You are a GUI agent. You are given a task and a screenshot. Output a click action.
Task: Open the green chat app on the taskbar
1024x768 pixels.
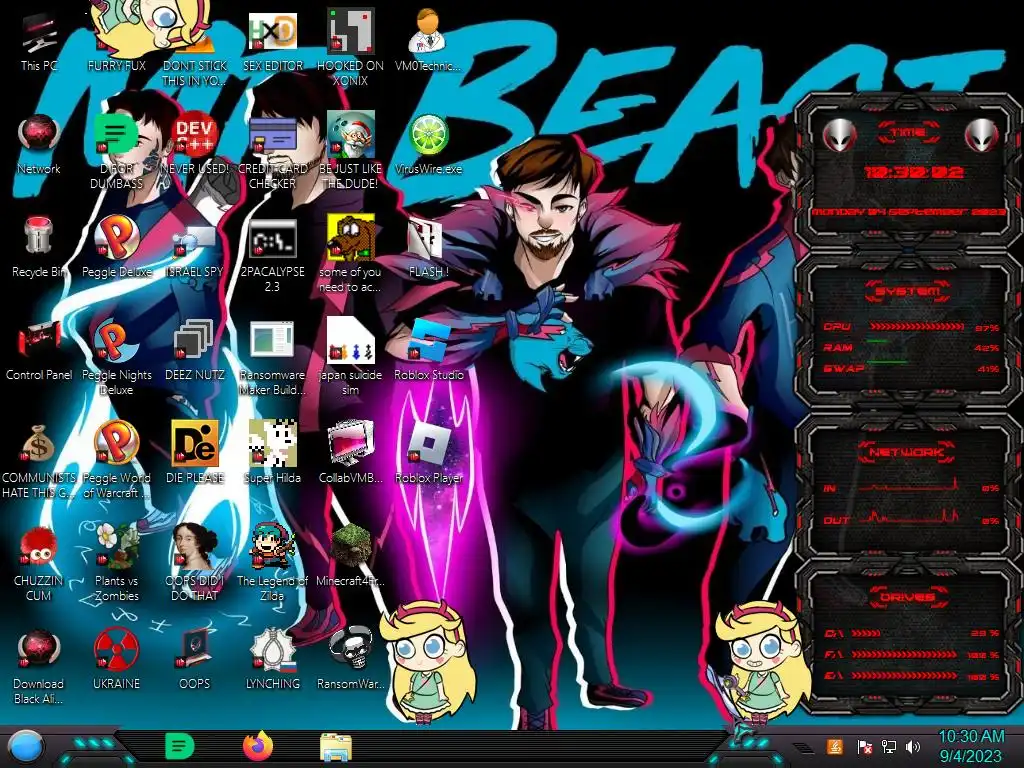coord(180,746)
